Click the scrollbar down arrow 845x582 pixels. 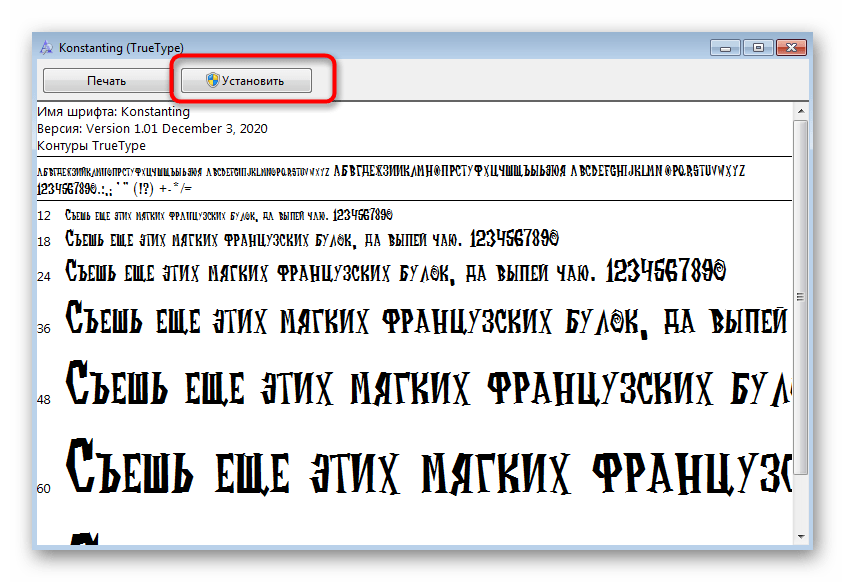(x=801, y=537)
